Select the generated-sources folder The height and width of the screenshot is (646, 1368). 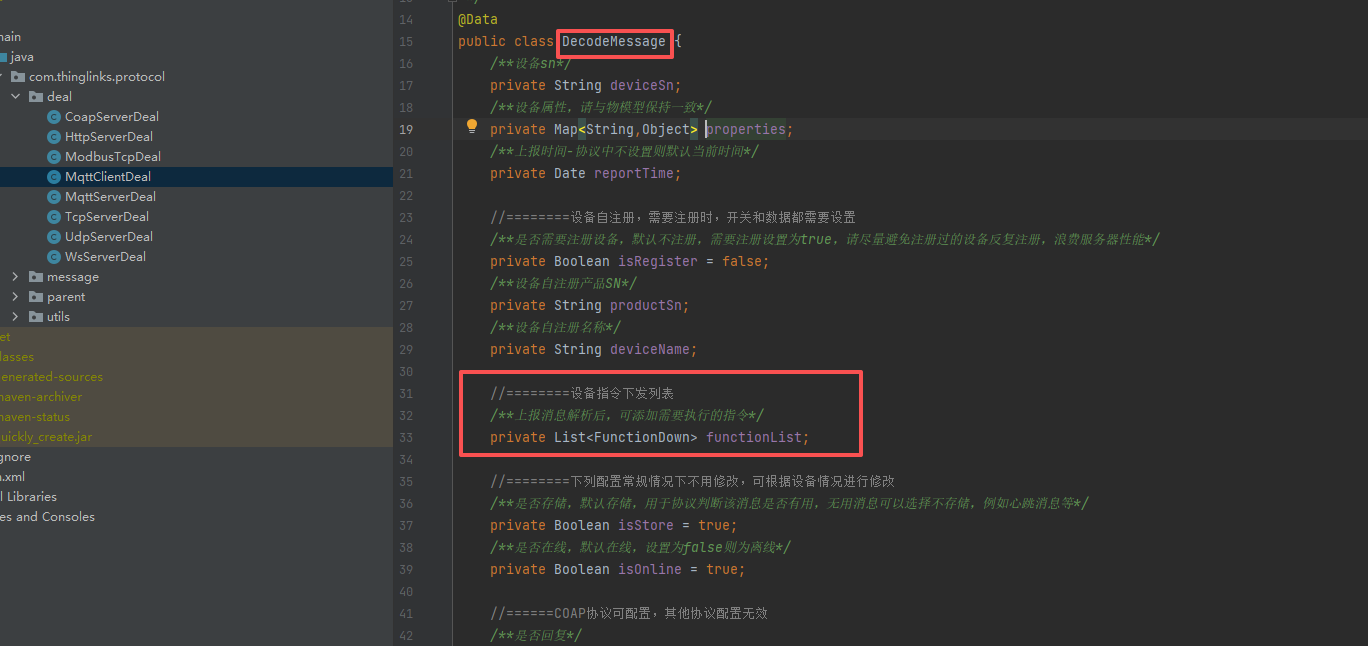click(52, 377)
